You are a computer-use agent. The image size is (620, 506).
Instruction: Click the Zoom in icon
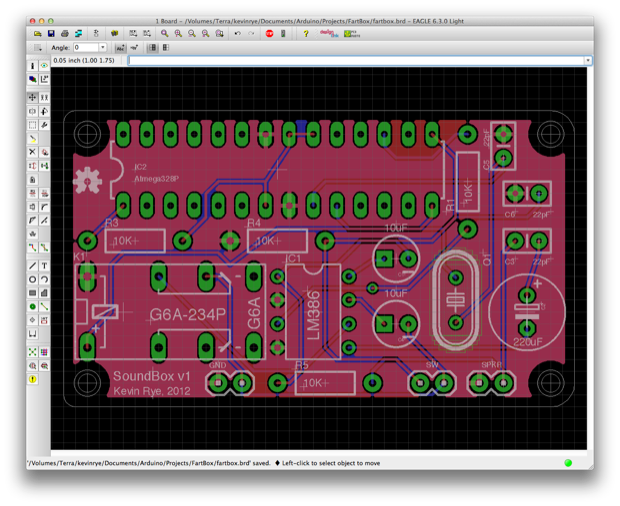[x=178, y=34]
